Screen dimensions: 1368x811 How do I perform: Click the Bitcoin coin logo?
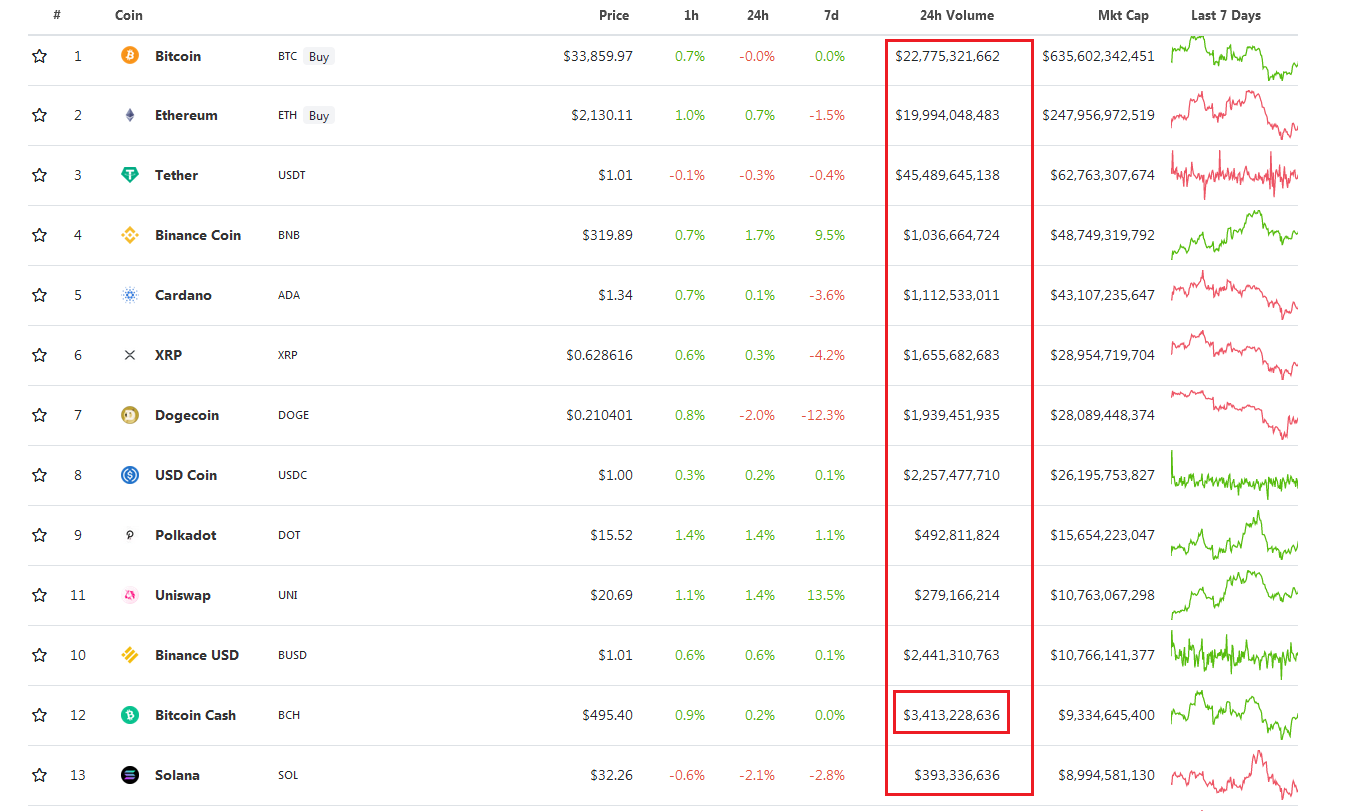click(130, 56)
